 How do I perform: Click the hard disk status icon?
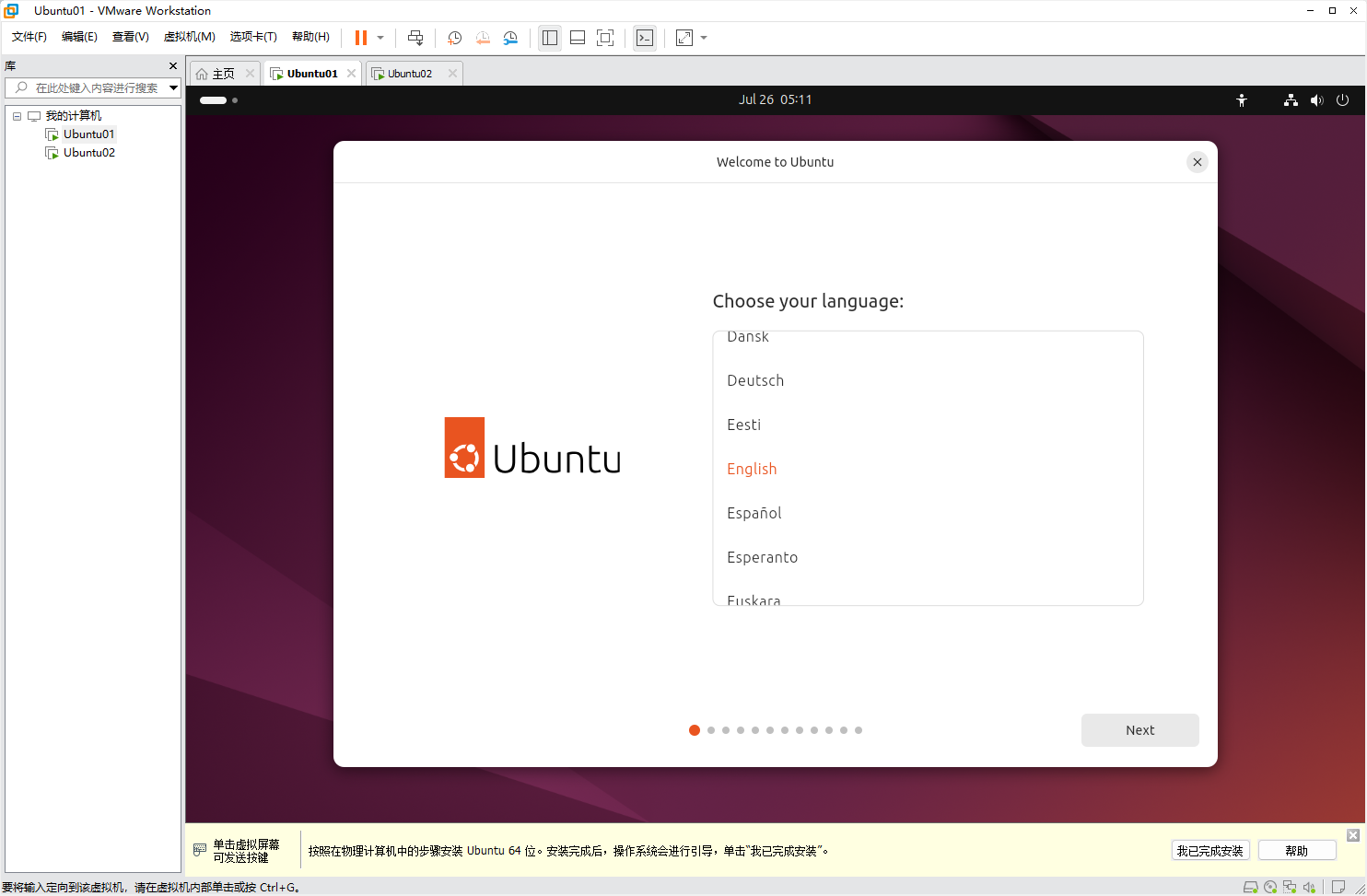[1251, 888]
